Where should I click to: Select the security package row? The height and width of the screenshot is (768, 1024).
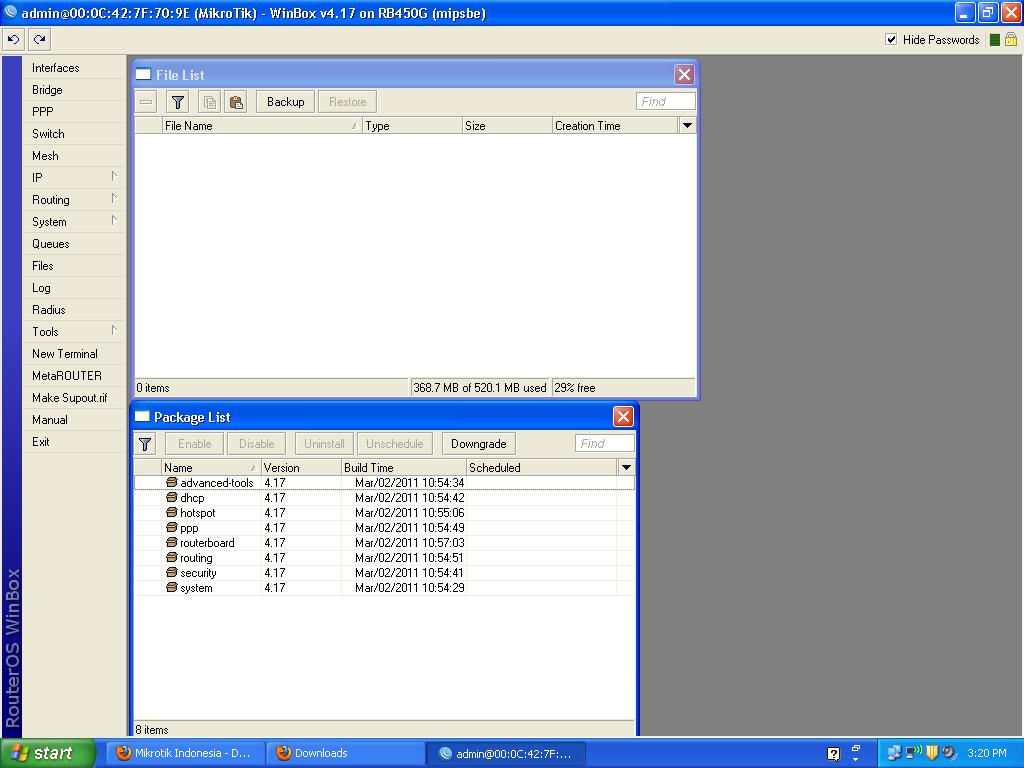coord(384,573)
